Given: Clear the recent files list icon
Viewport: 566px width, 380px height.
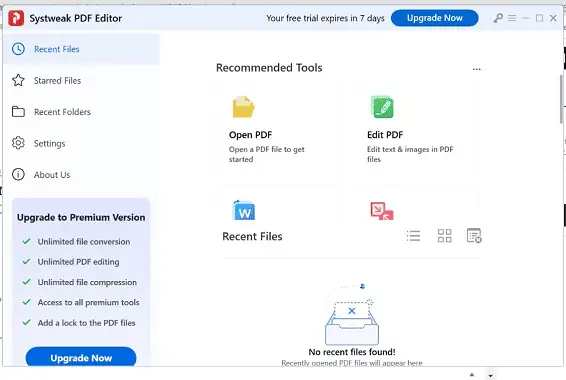Looking at the screenshot, I should [474, 236].
